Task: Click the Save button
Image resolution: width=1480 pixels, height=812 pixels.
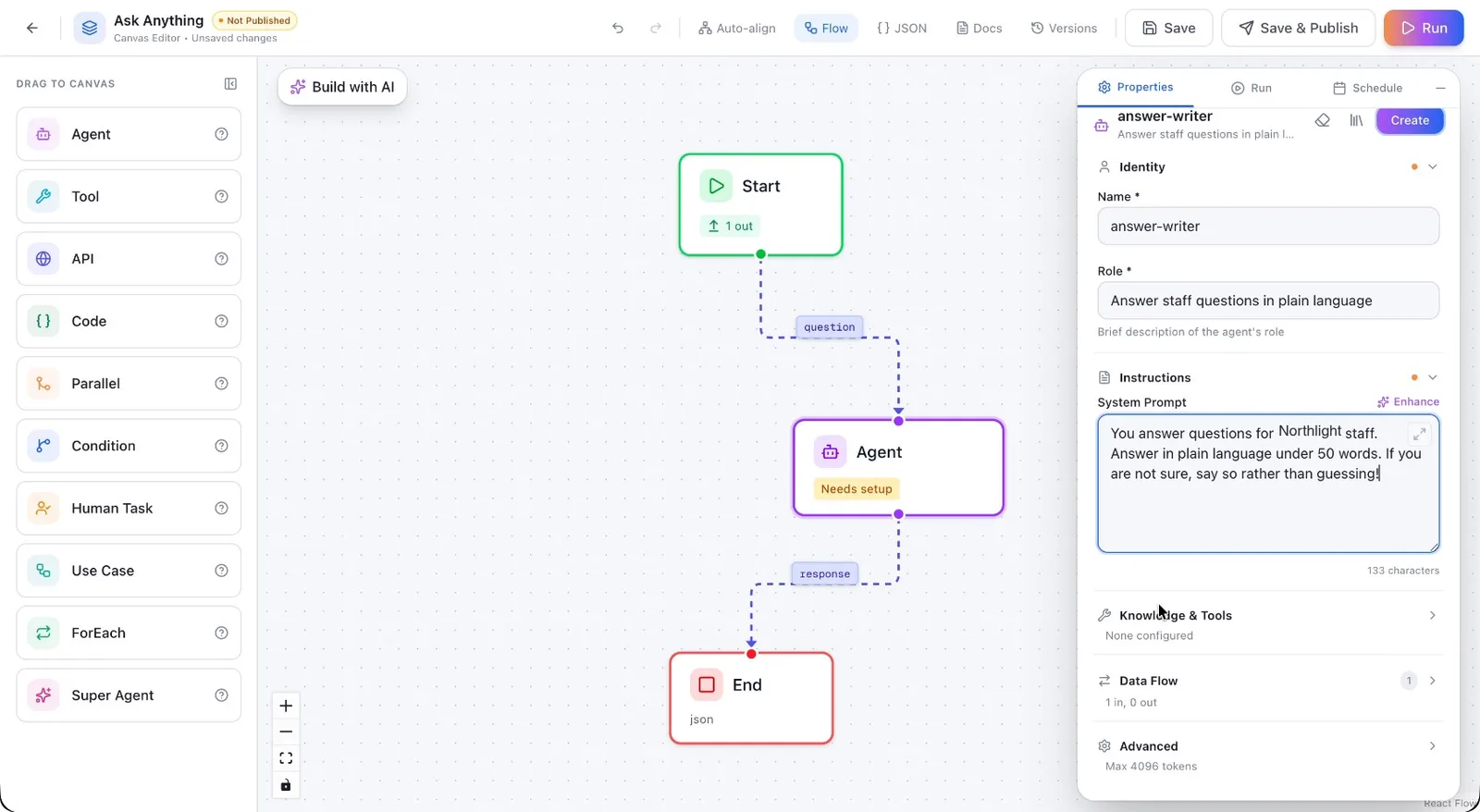Action: (1168, 28)
